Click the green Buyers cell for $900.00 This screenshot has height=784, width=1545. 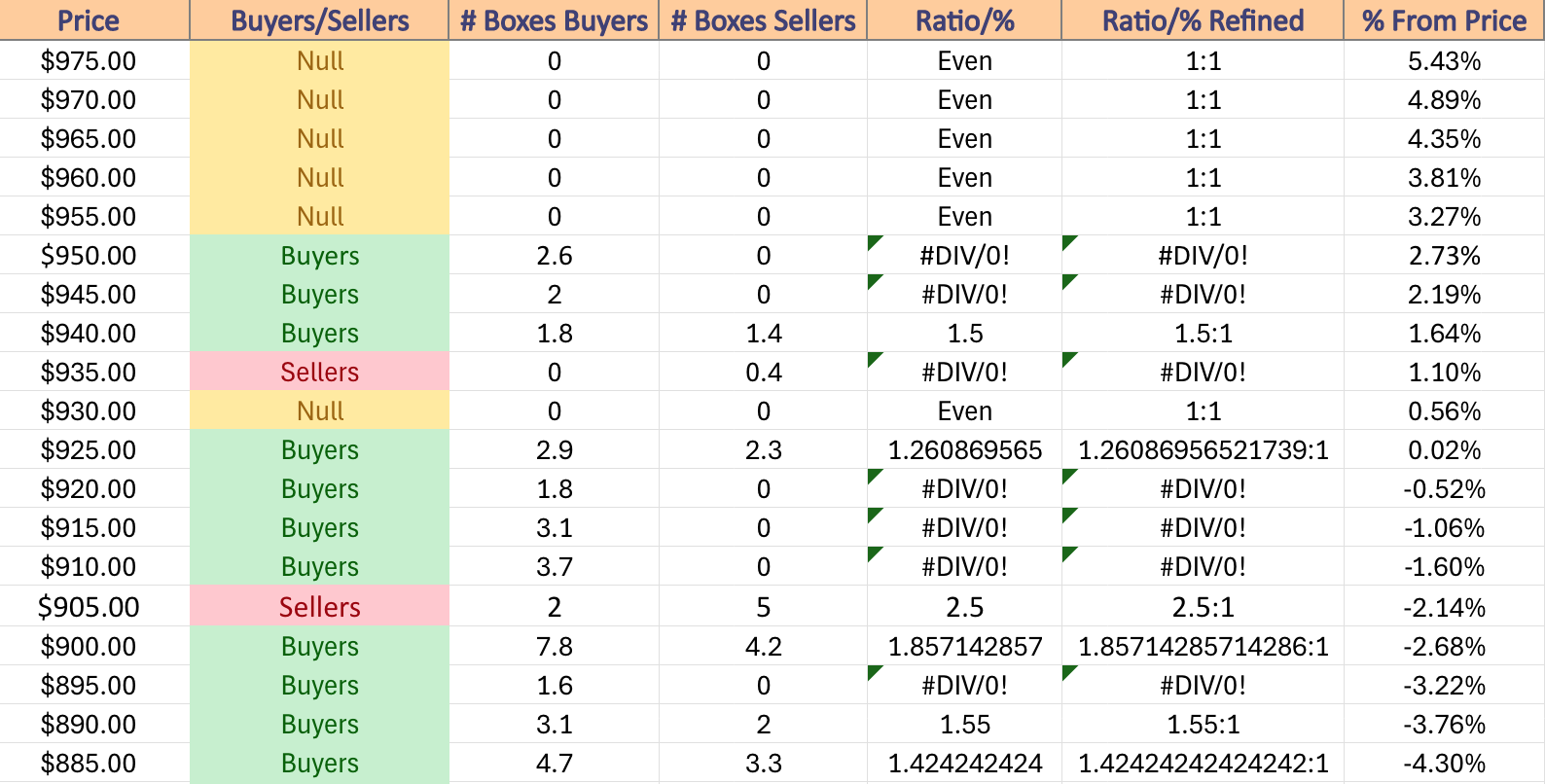tap(319, 646)
